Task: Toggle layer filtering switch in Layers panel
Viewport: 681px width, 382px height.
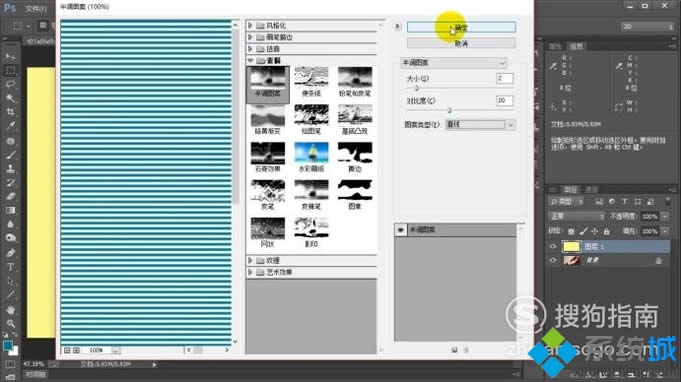Action: (668, 201)
